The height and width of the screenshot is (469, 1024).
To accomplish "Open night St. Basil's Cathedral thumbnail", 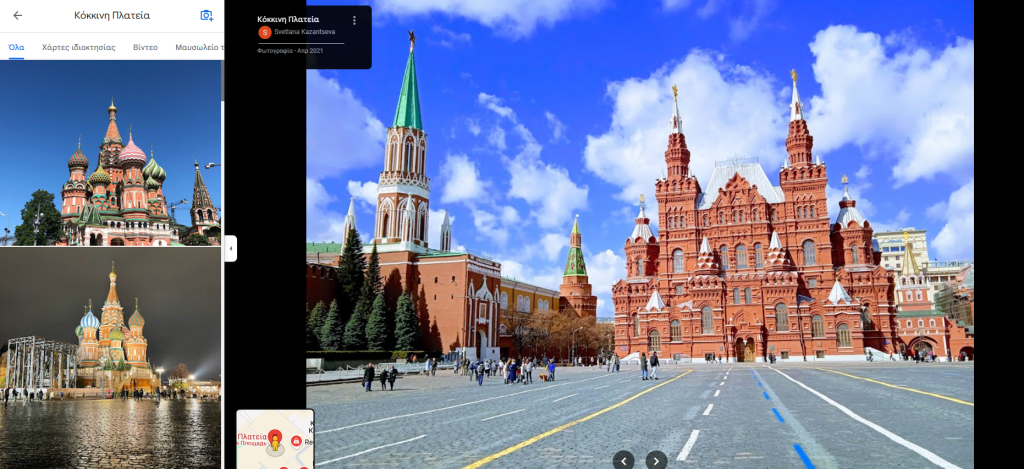I will click(x=110, y=358).
